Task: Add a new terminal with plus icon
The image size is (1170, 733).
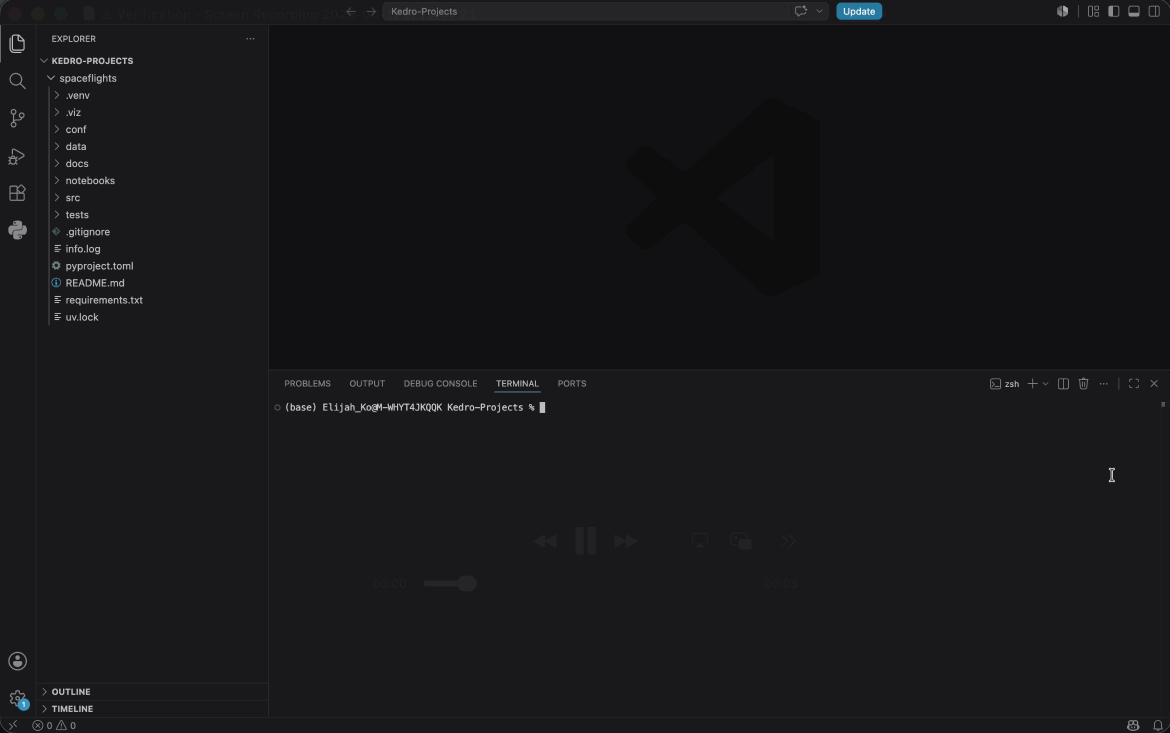Action: [1033, 384]
